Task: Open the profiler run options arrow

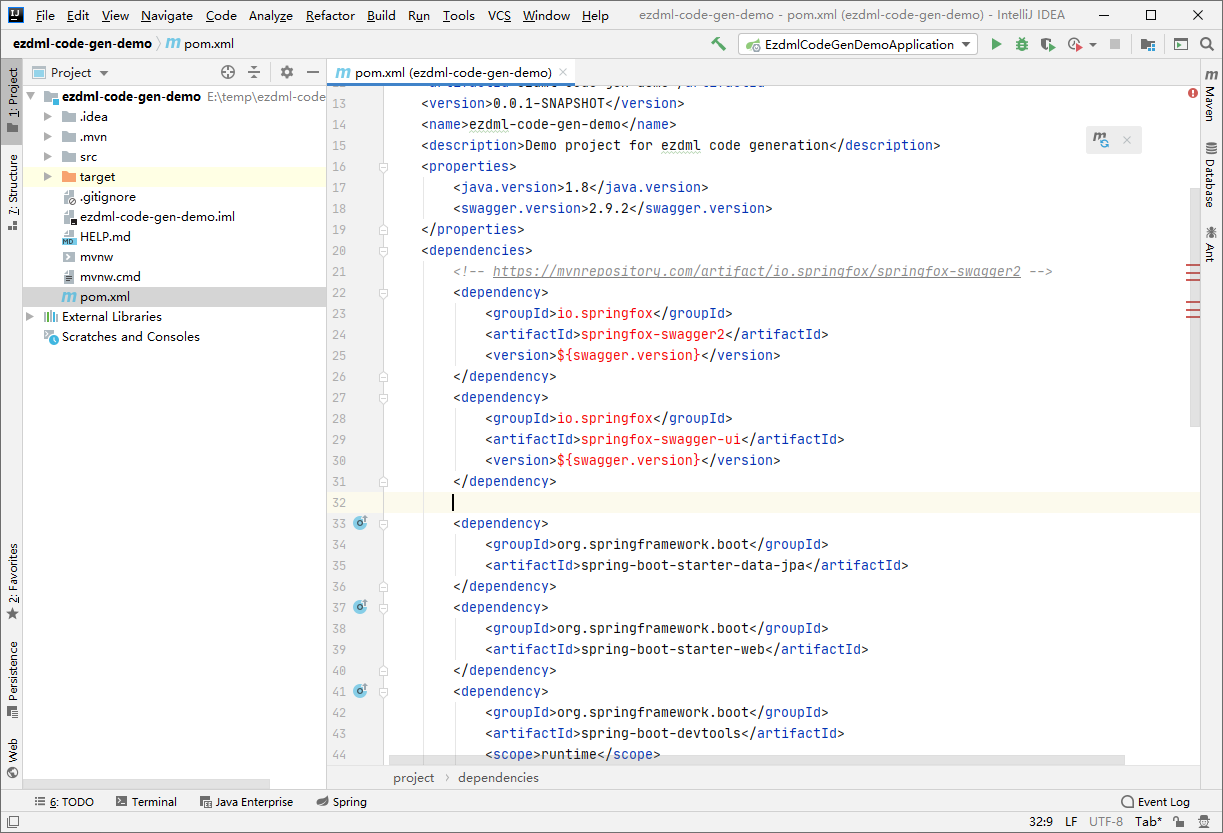Action: point(1092,44)
